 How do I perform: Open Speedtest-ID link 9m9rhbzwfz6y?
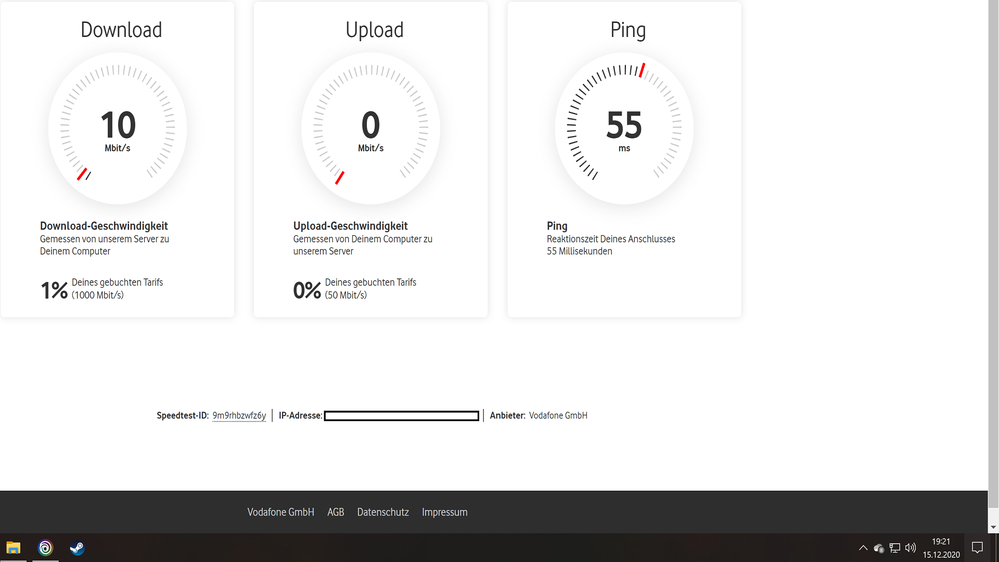239,415
